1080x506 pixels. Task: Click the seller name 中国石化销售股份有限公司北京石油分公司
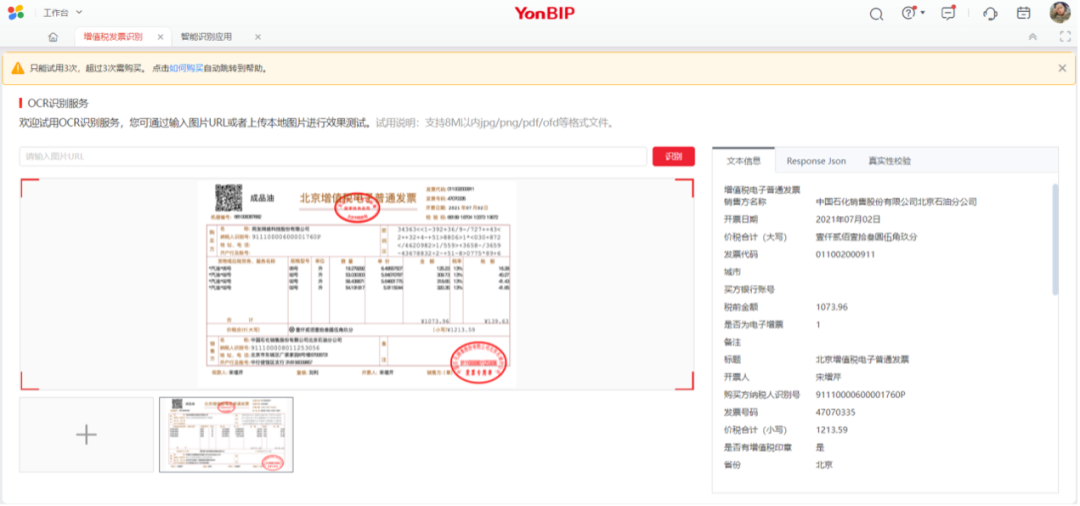(896, 202)
